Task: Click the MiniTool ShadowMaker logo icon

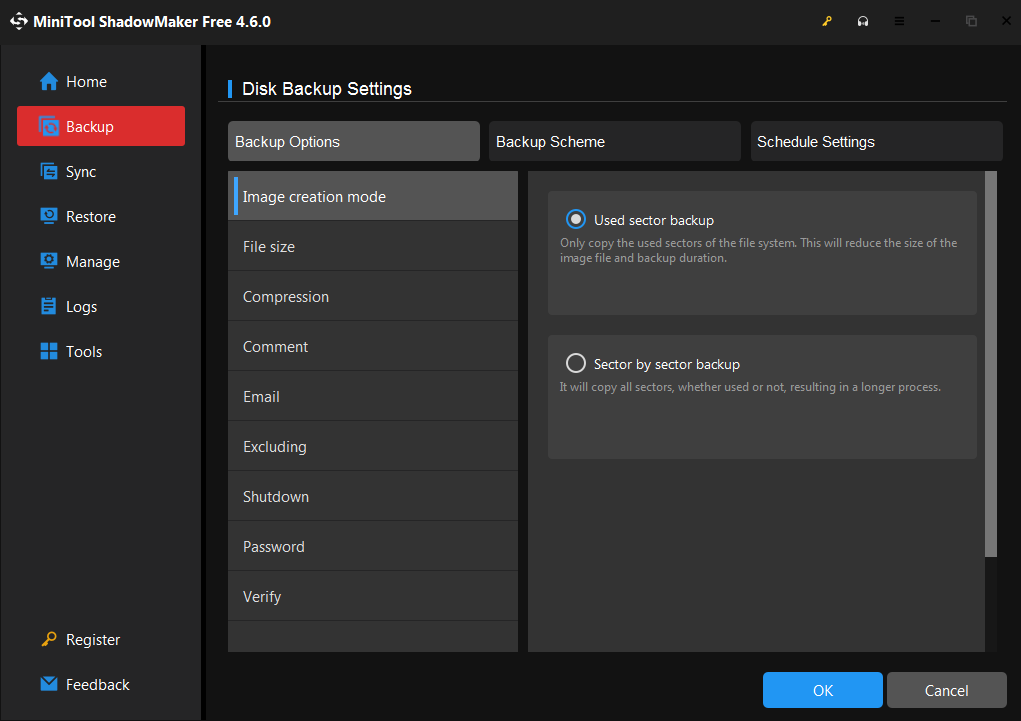Action: coord(19,21)
